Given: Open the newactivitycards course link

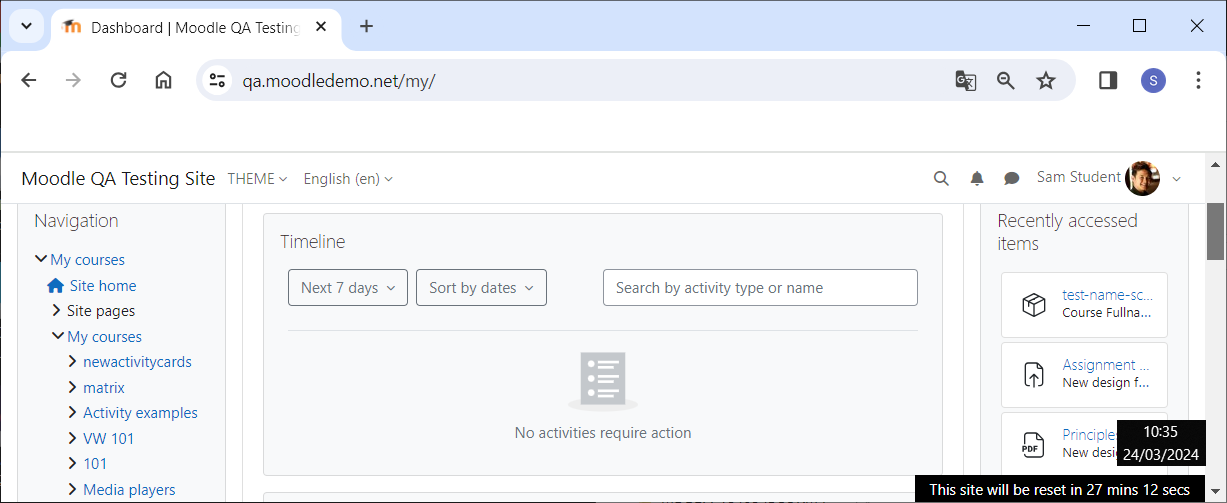Looking at the screenshot, I should coord(137,362).
